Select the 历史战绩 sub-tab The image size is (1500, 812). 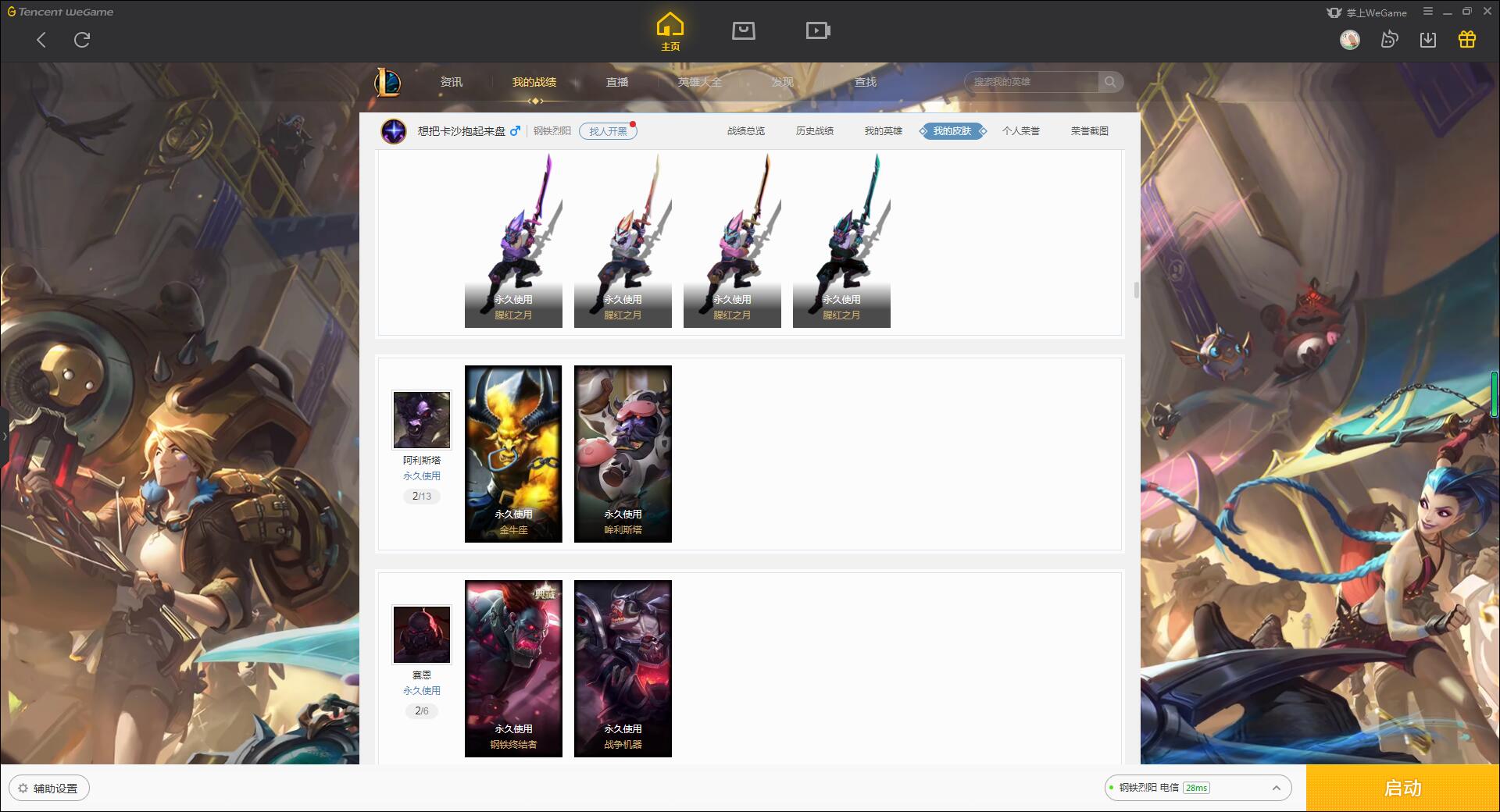pyautogui.click(x=815, y=131)
